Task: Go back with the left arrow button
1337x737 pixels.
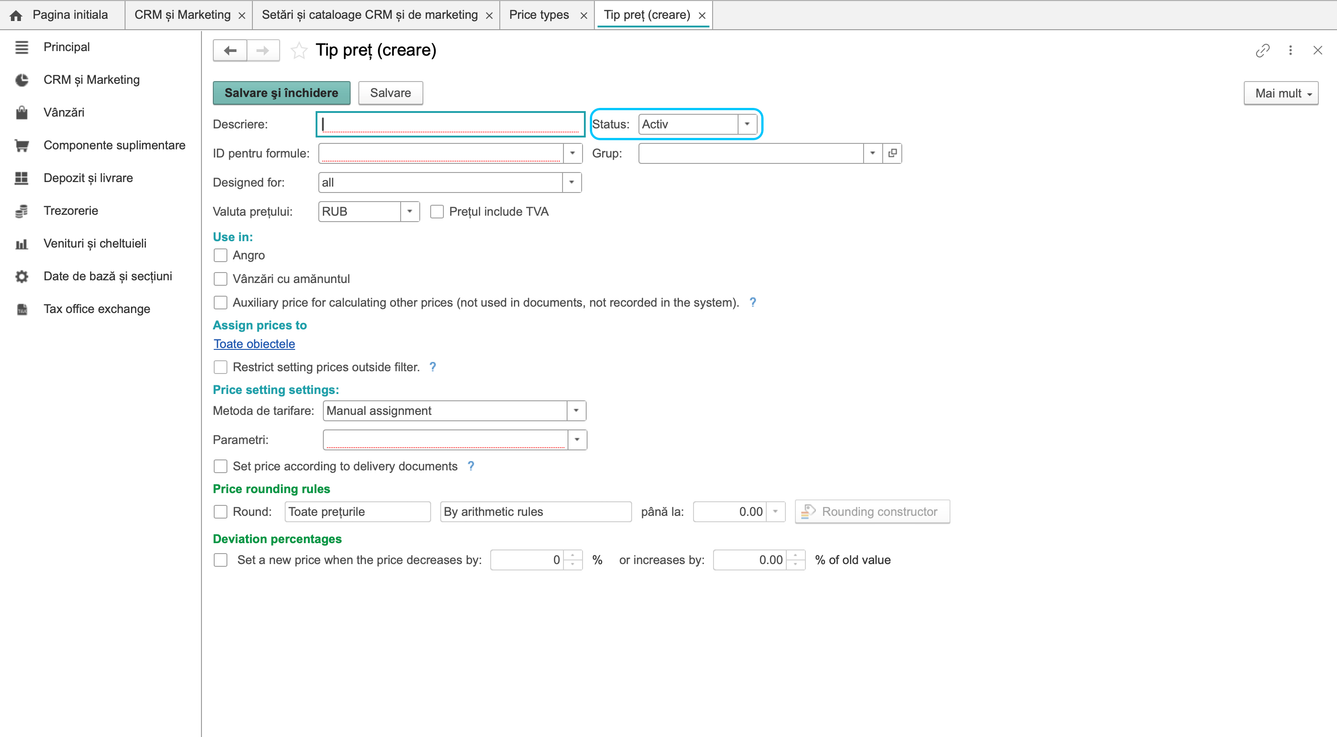Action: tap(230, 50)
